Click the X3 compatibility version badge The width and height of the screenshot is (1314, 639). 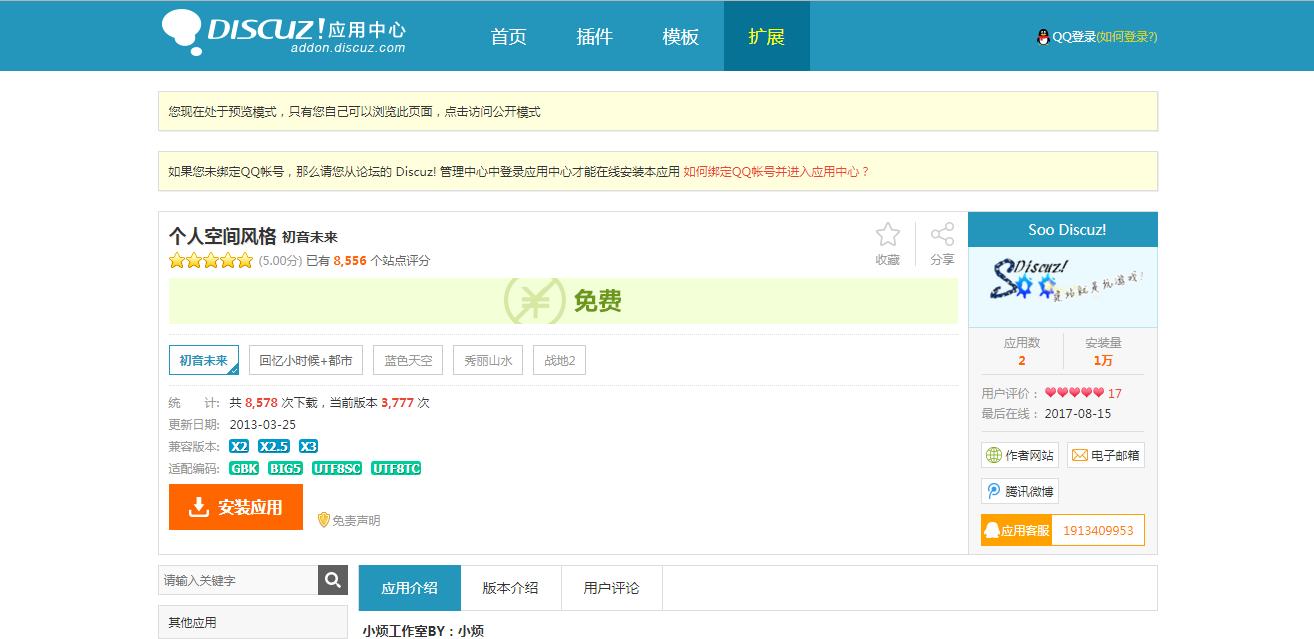point(309,446)
